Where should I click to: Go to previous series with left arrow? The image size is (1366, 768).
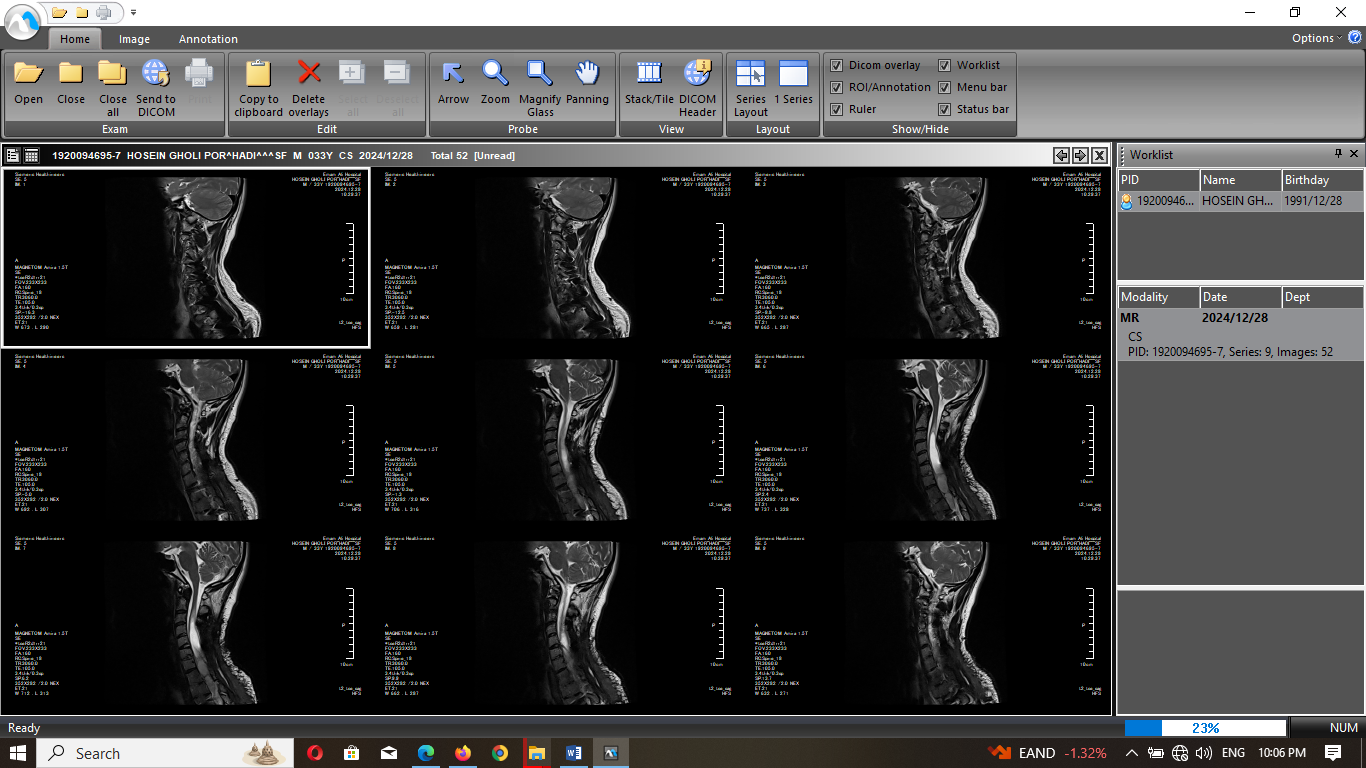pyautogui.click(x=1061, y=155)
